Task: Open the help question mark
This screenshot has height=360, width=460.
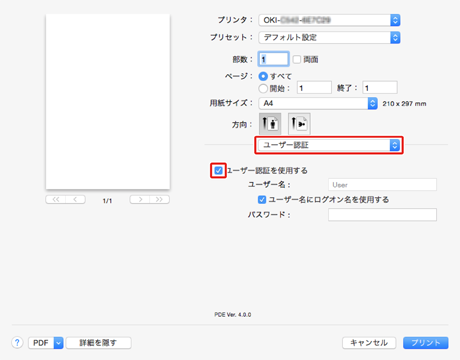Action: point(17,342)
